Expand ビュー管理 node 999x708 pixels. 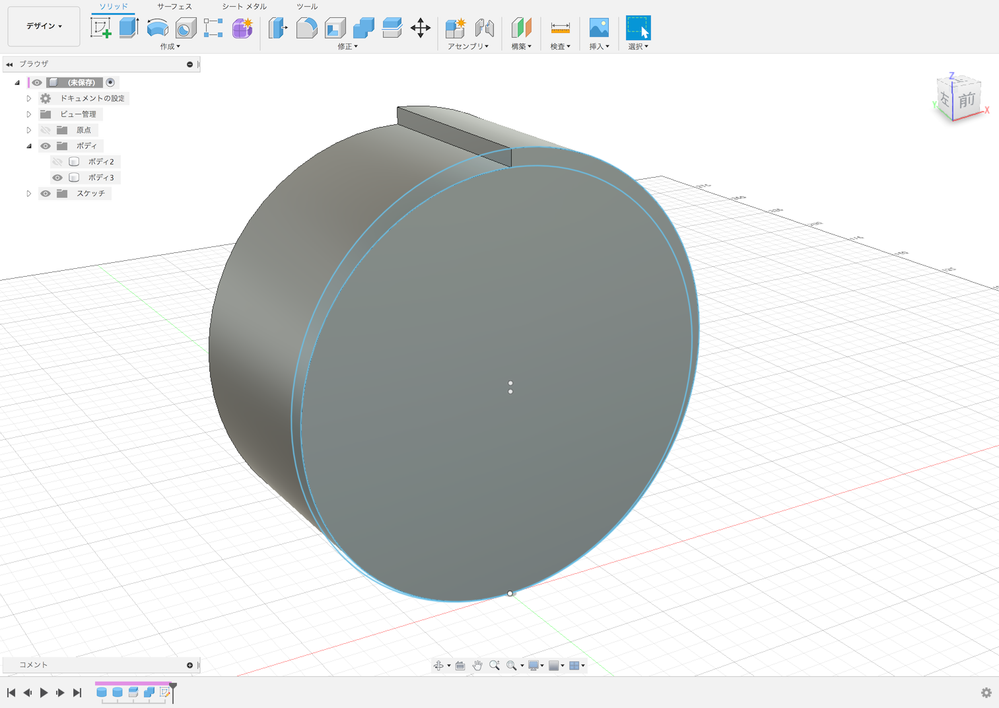point(29,114)
